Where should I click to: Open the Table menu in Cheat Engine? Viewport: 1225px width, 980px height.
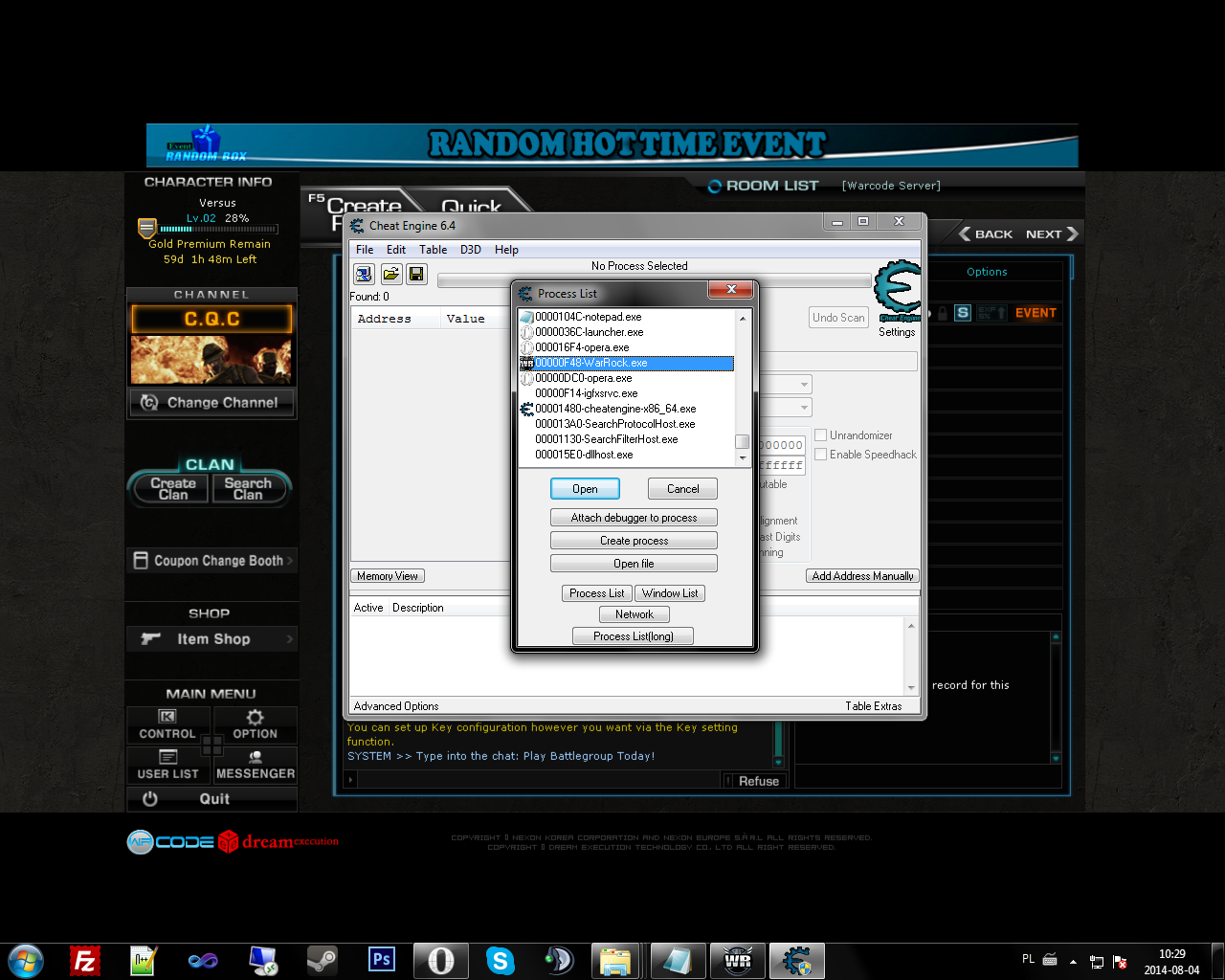click(434, 250)
